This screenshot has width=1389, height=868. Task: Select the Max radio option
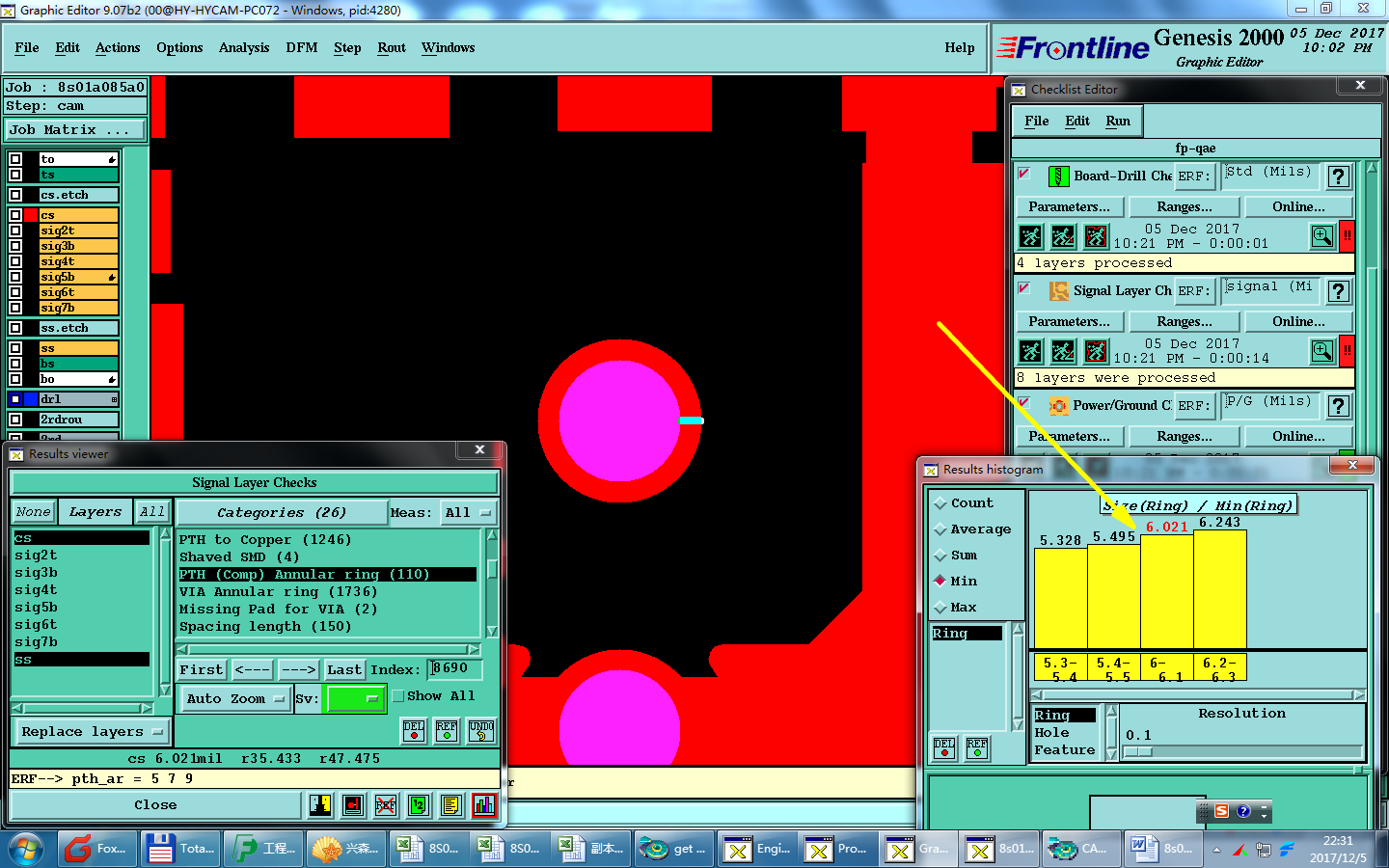coord(940,608)
